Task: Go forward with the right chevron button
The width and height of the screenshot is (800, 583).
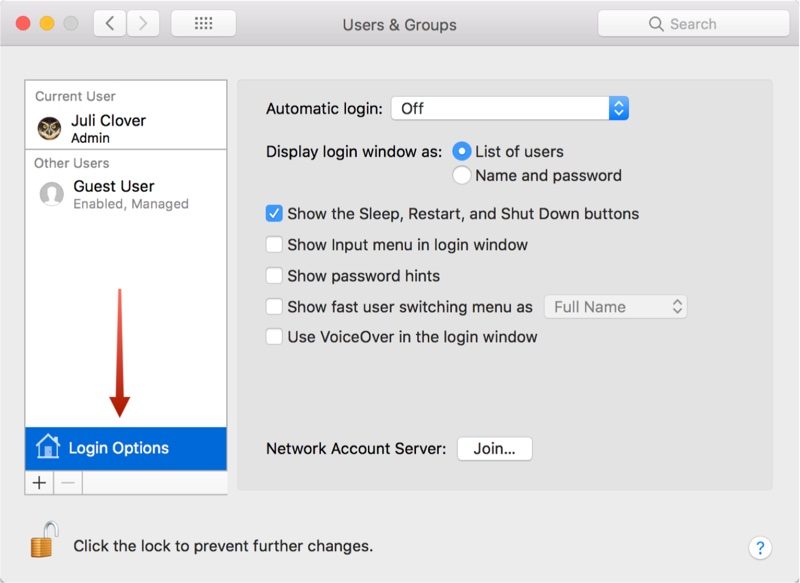Action: 143,23
